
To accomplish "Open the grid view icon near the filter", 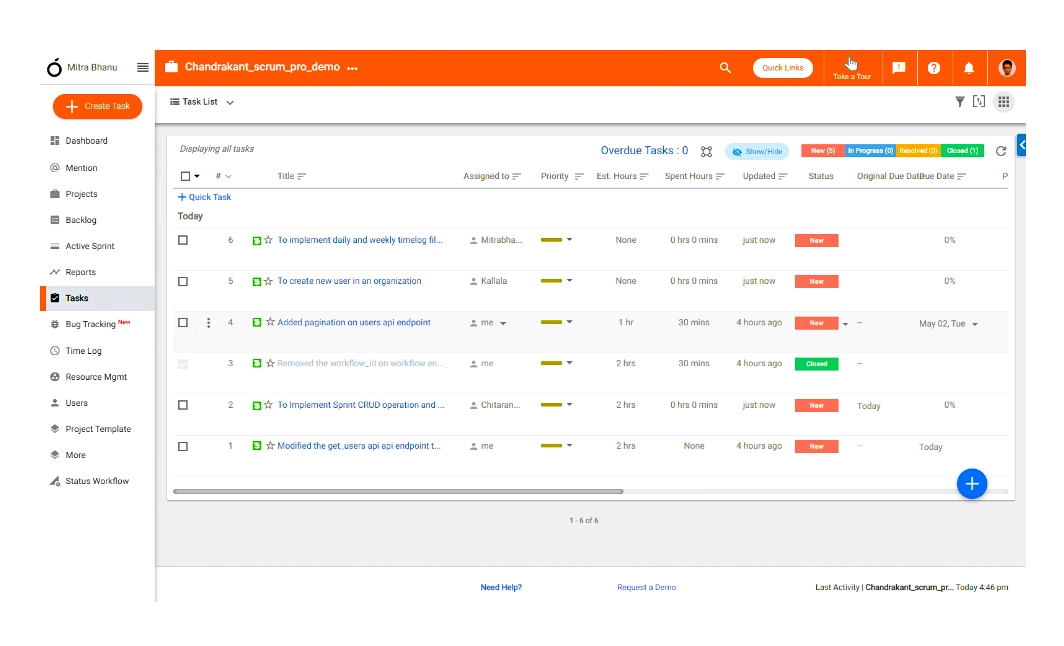I will pyautogui.click(x=1003, y=101).
